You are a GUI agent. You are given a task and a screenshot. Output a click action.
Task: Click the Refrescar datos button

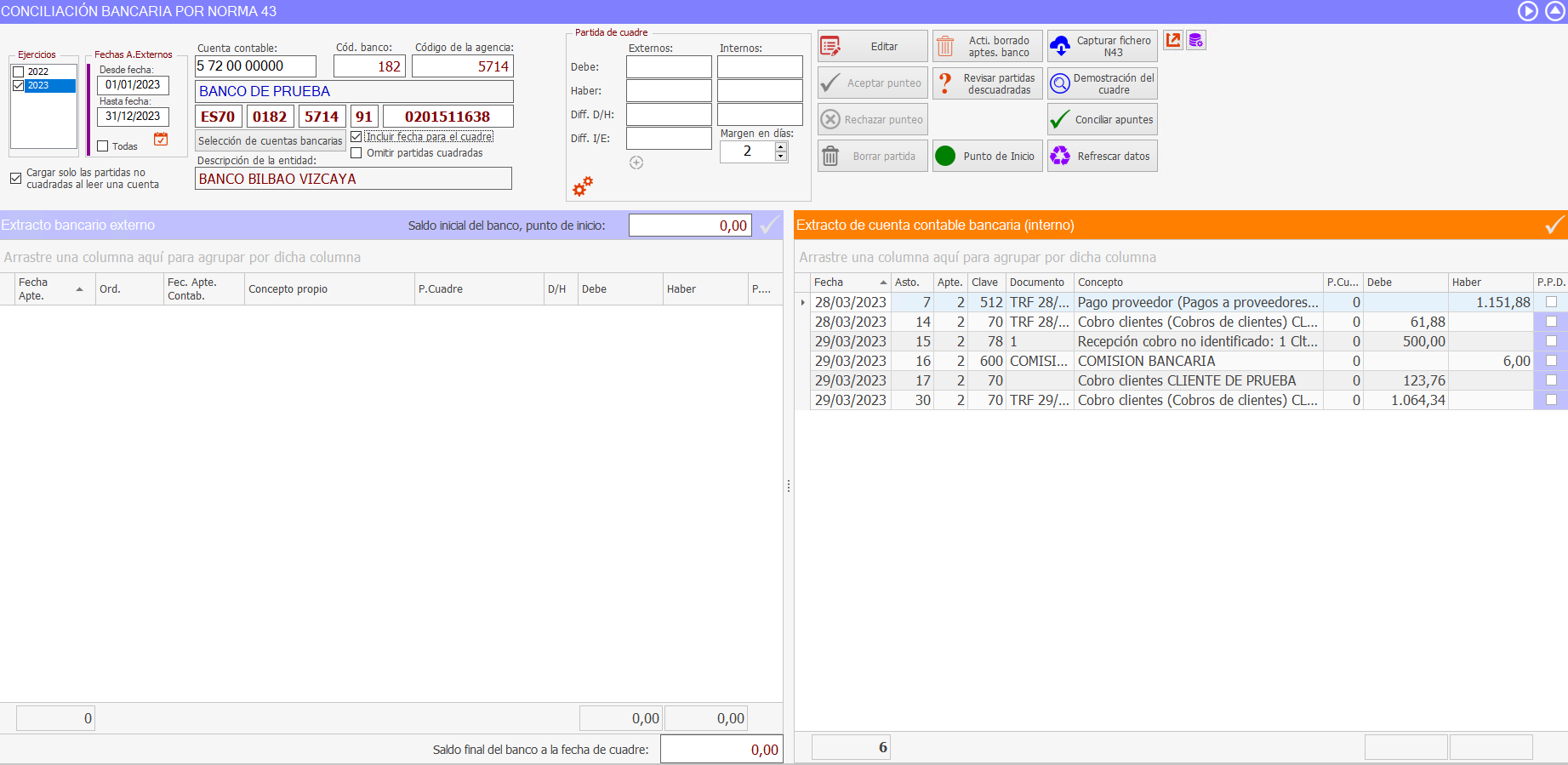tap(1103, 157)
